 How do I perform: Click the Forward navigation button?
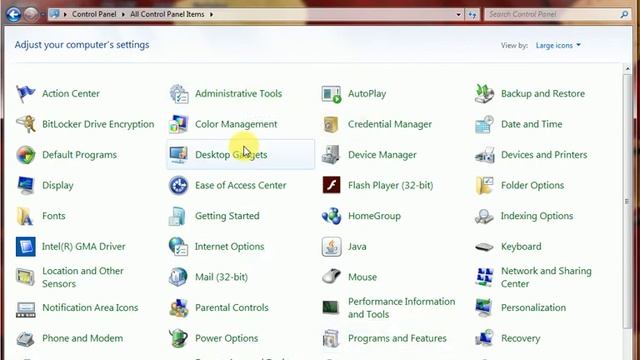31,14
